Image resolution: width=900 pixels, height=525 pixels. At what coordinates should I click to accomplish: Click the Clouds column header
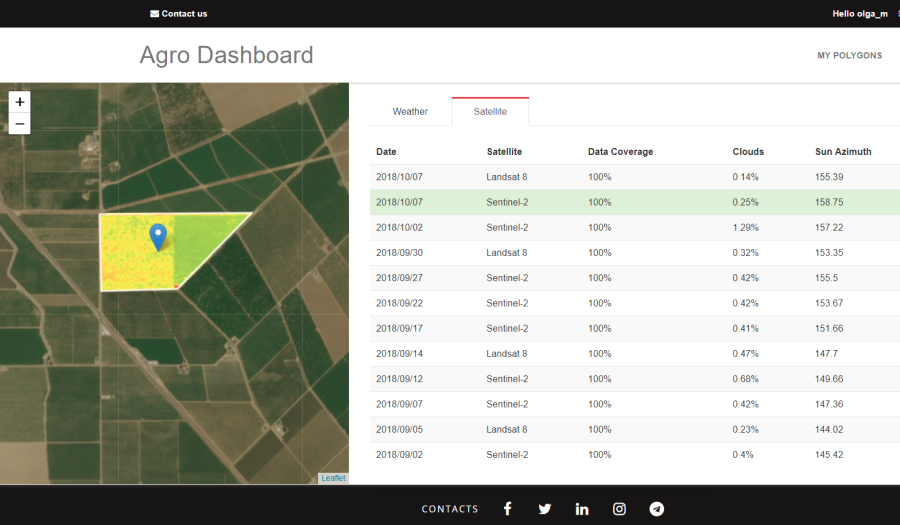pos(748,151)
